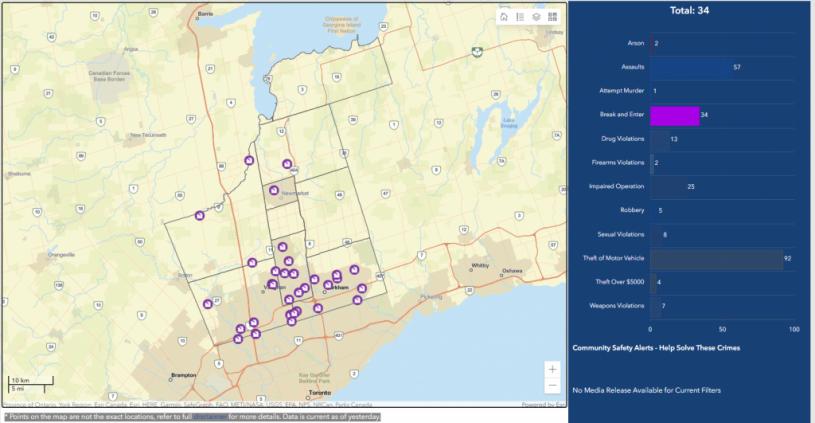Zoom out using the minus button
This screenshot has width=815, height=423.
coord(553,385)
